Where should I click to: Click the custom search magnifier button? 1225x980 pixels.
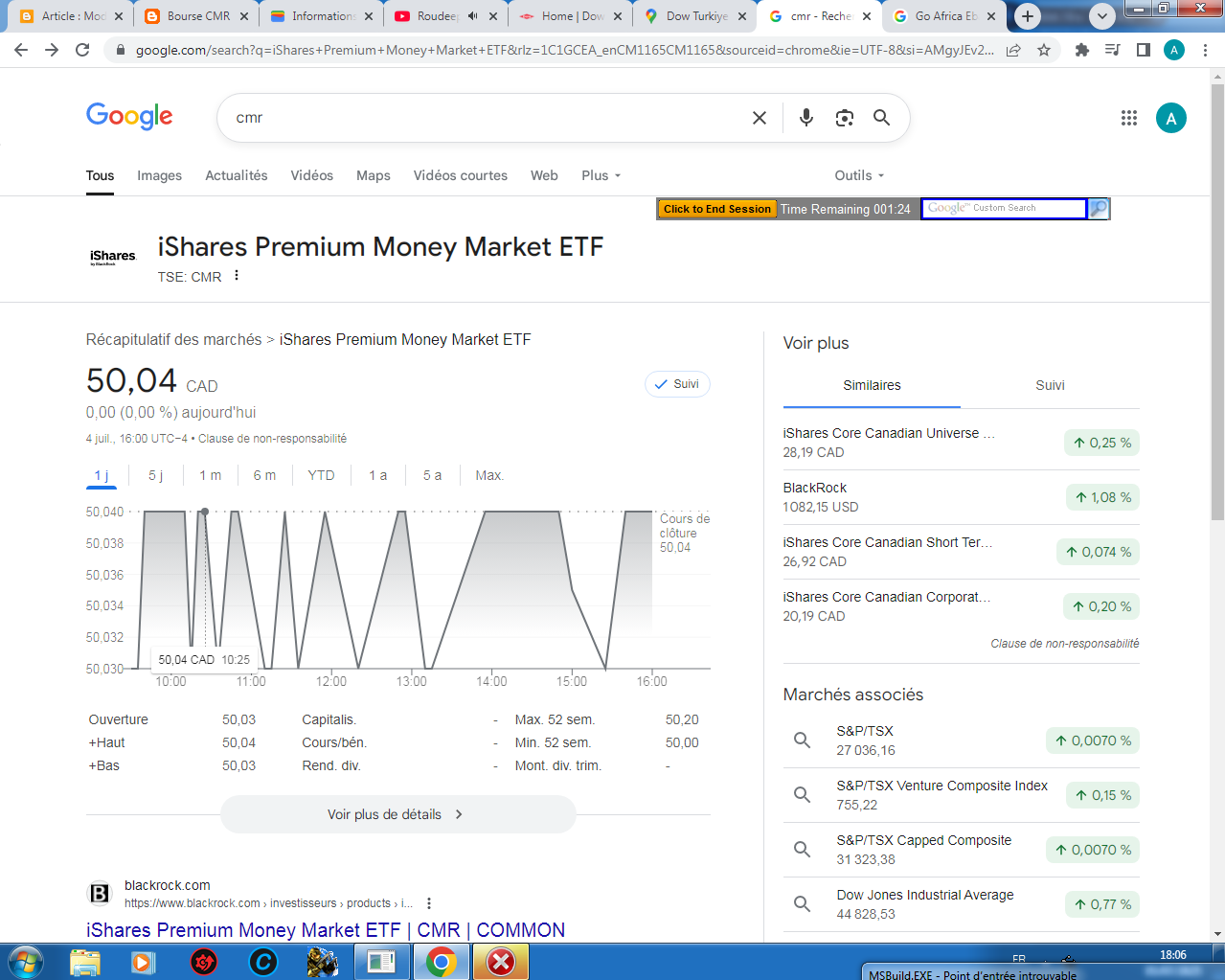coord(1099,208)
